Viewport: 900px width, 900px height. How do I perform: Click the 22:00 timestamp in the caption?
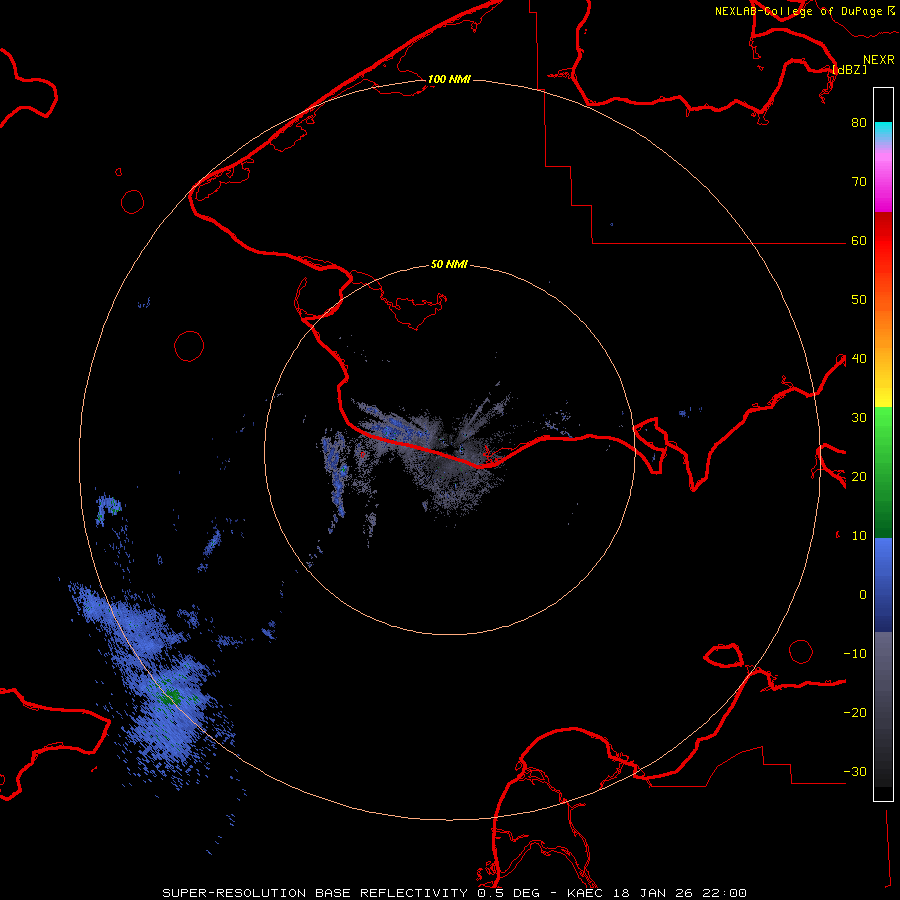(724, 893)
